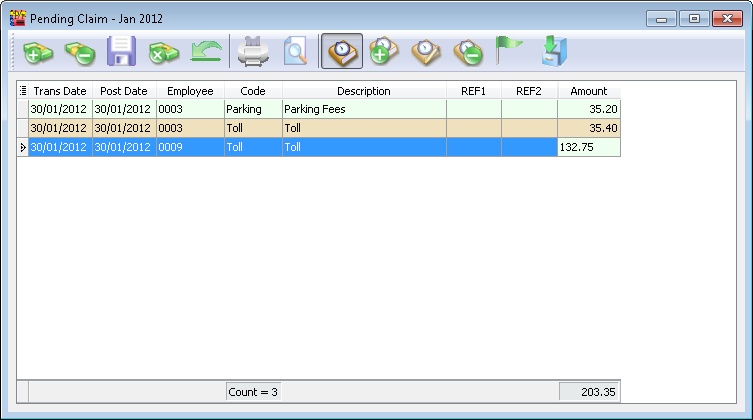
Task: Click the Pending Claim window app icon
Action: tap(18, 18)
